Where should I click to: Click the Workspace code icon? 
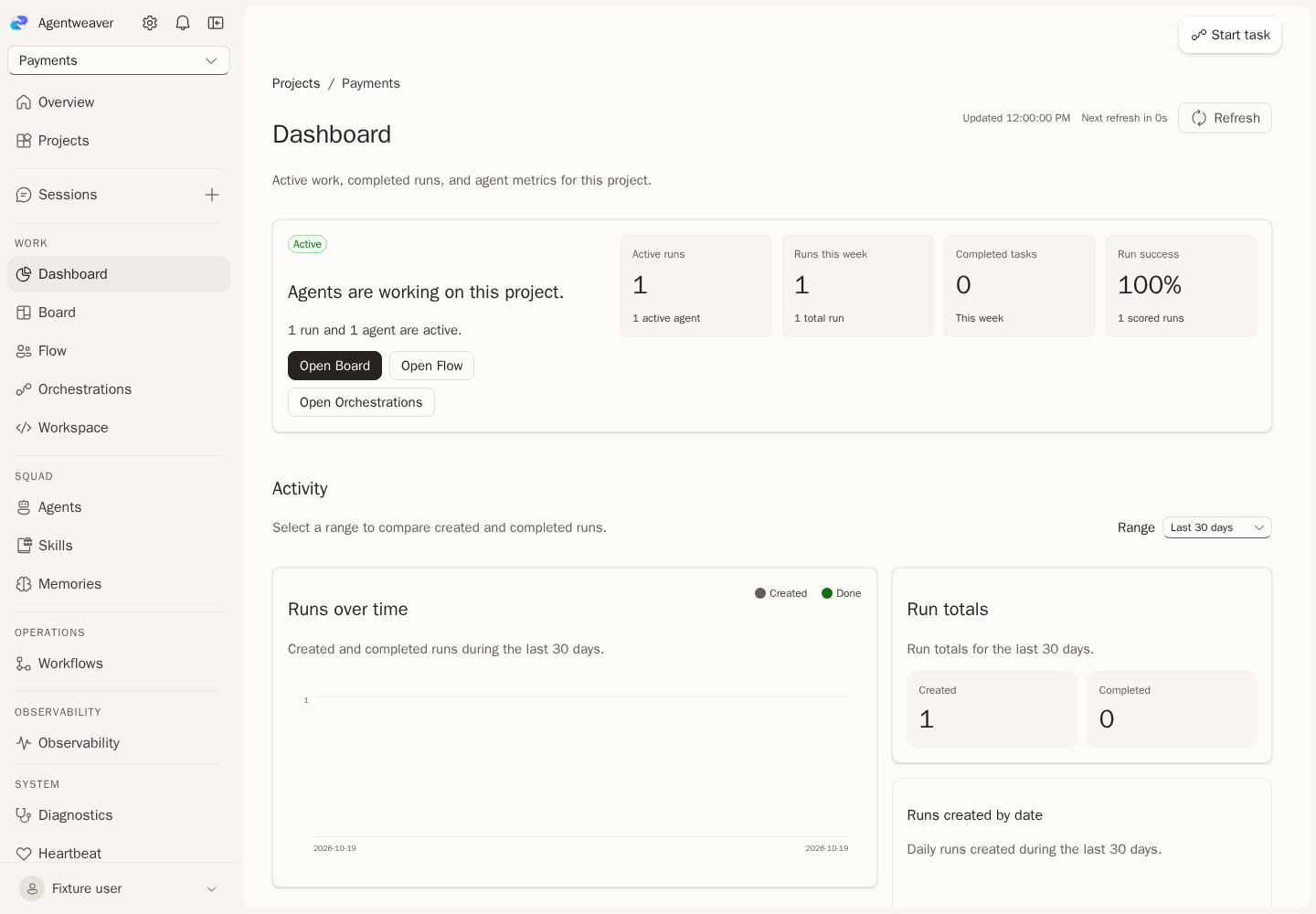coord(24,428)
